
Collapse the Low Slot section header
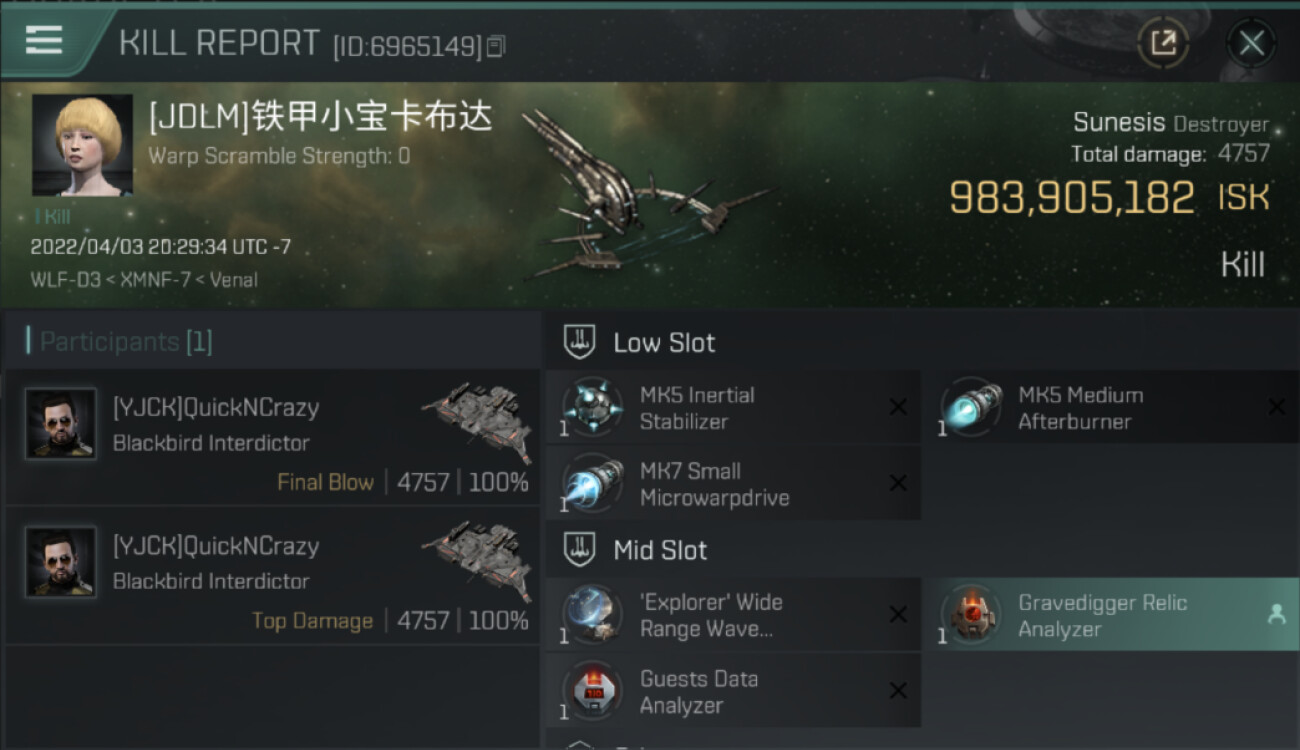tap(639, 343)
